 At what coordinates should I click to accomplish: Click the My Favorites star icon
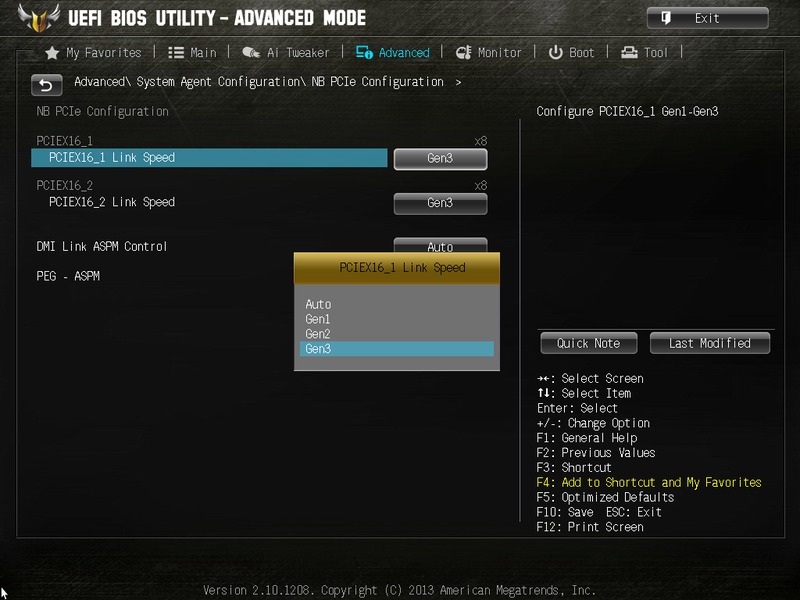(x=52, y=53)
